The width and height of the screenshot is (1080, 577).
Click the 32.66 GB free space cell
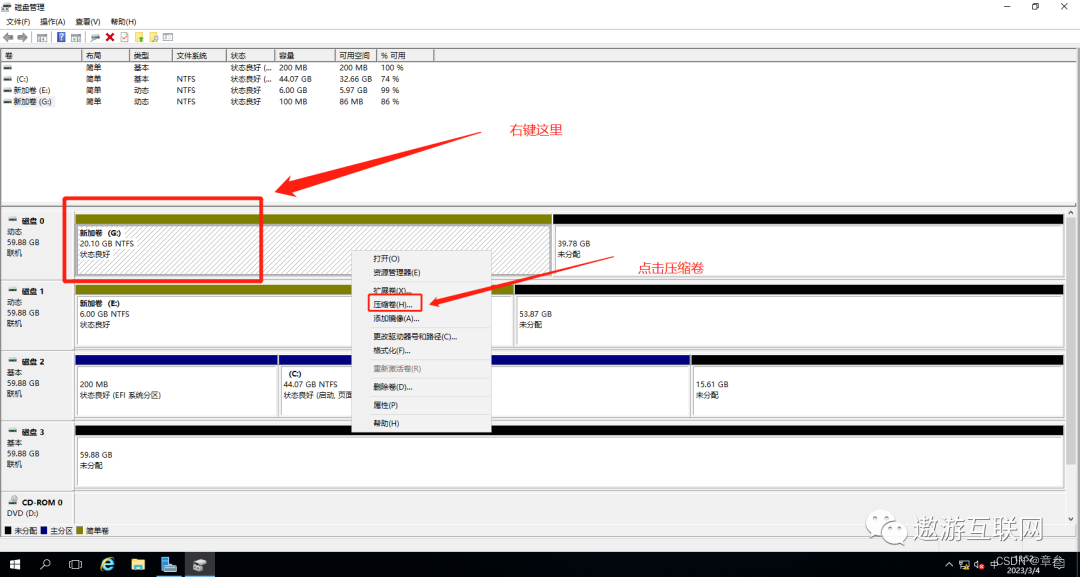[x=355, y=79]
